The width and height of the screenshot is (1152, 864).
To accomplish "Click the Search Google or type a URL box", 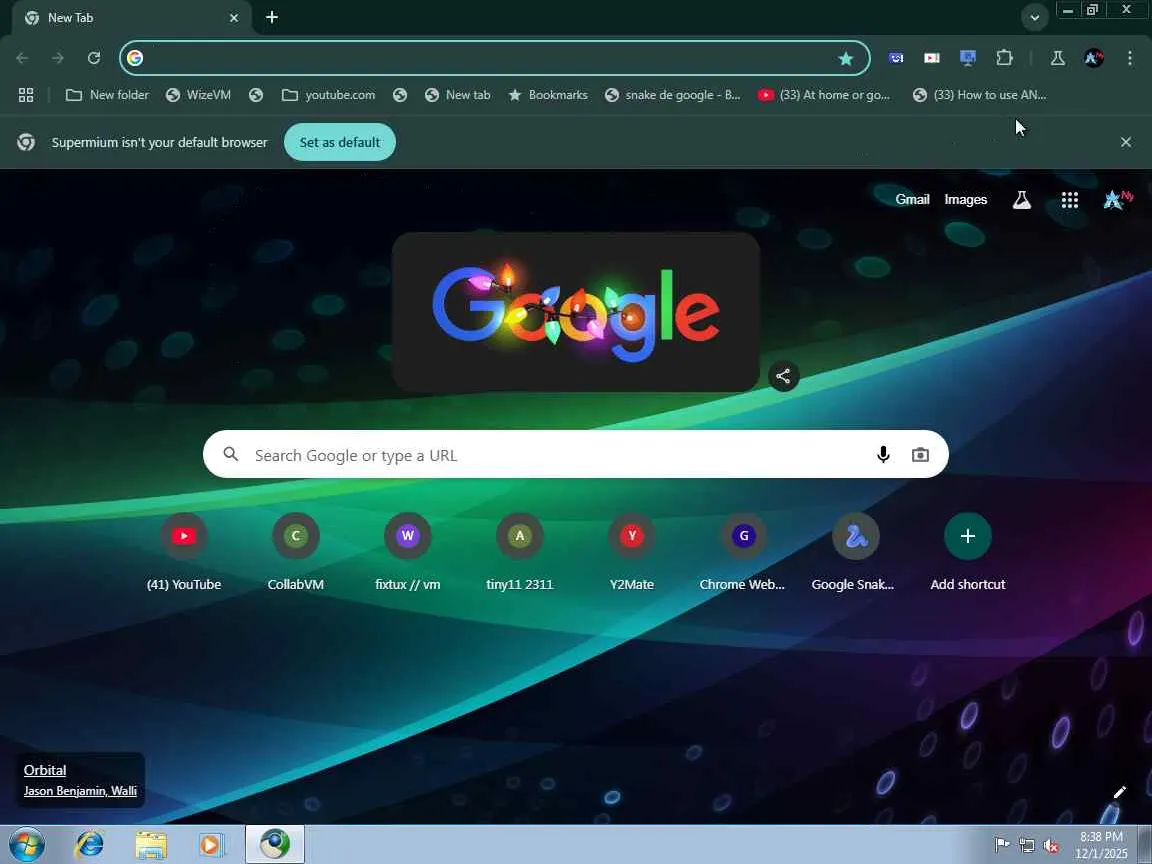I will [x=575, y=455].
